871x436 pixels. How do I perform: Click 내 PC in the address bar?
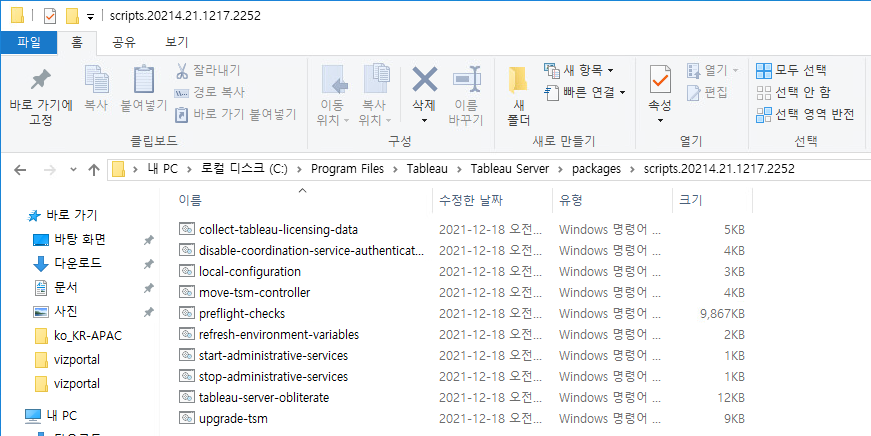point(163,169)
